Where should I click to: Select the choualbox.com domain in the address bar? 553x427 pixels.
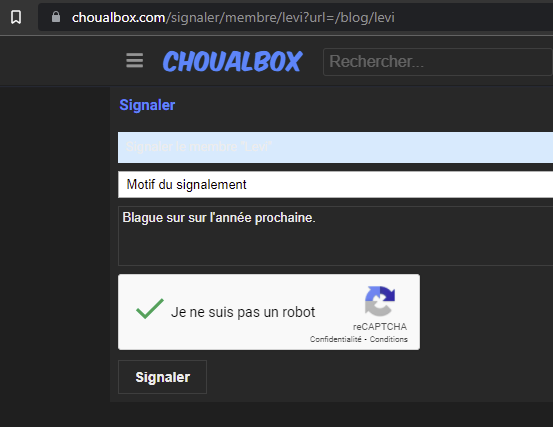click(x=118, y=17)
